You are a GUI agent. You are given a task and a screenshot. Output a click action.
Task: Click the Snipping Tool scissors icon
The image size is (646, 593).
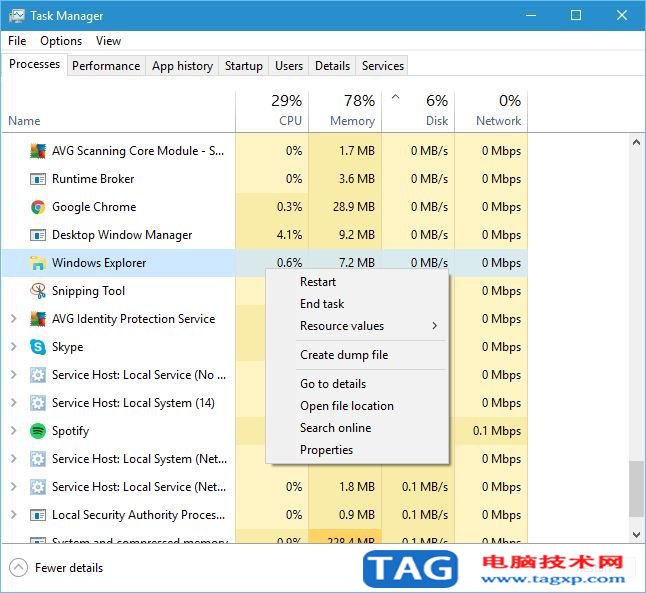tap(38, 291)
